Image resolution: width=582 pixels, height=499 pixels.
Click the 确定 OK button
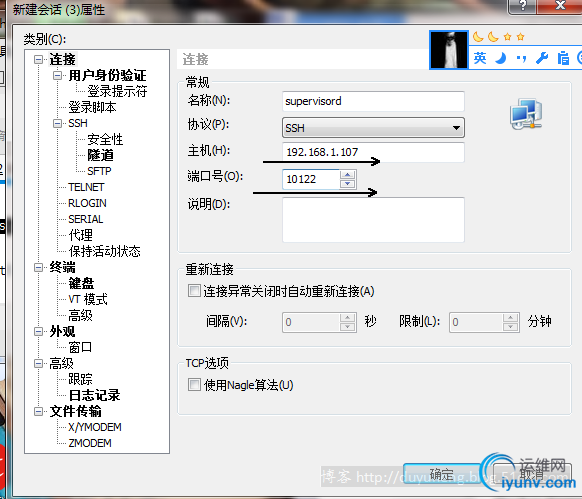pyautogui.click(x=441, y=474)
